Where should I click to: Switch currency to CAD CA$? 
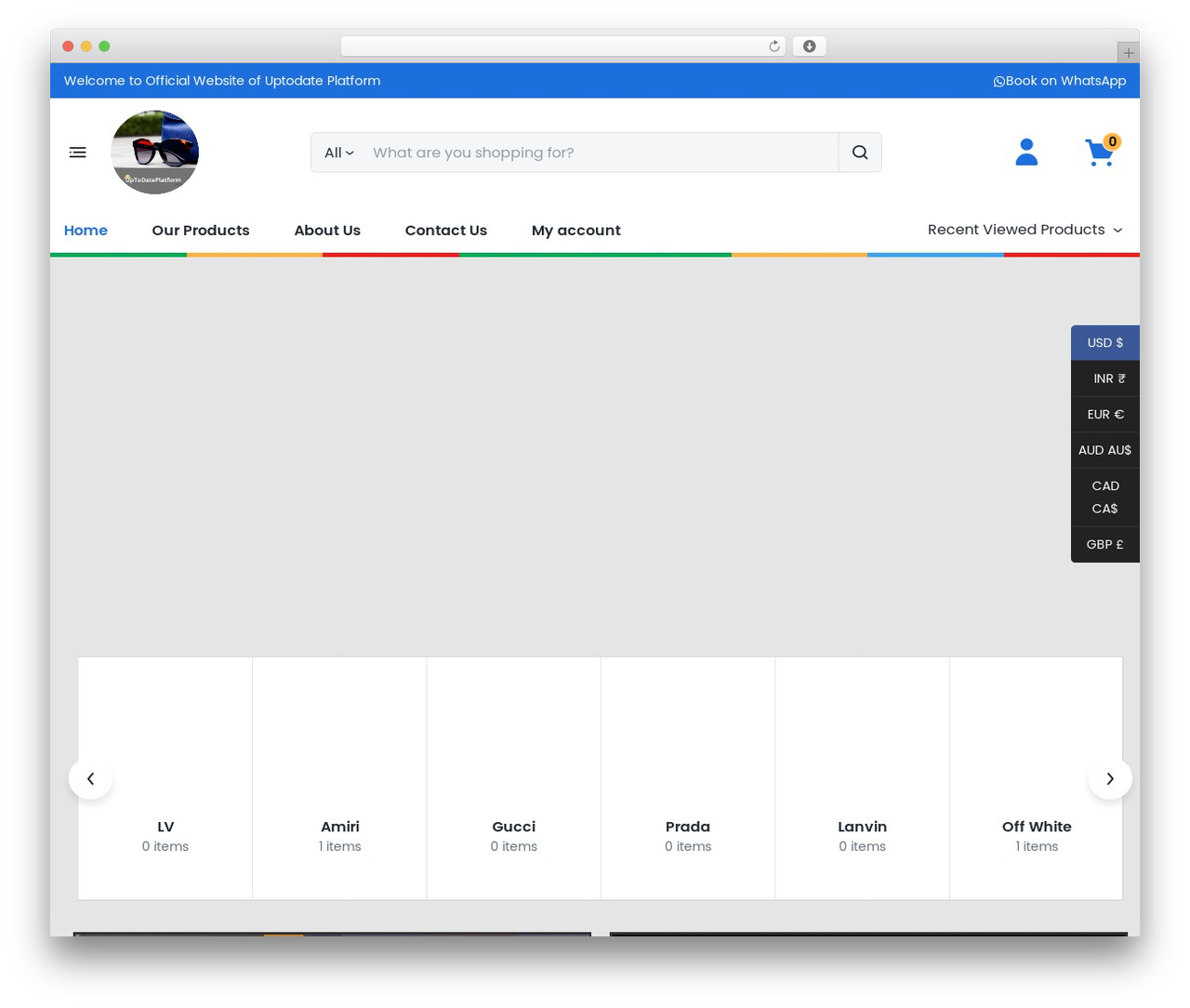(x=1105, y=497)
